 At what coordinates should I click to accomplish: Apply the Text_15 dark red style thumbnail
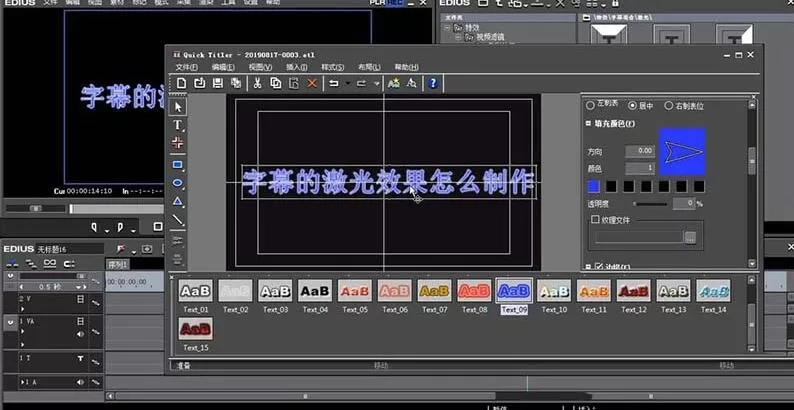click(195, 329)
